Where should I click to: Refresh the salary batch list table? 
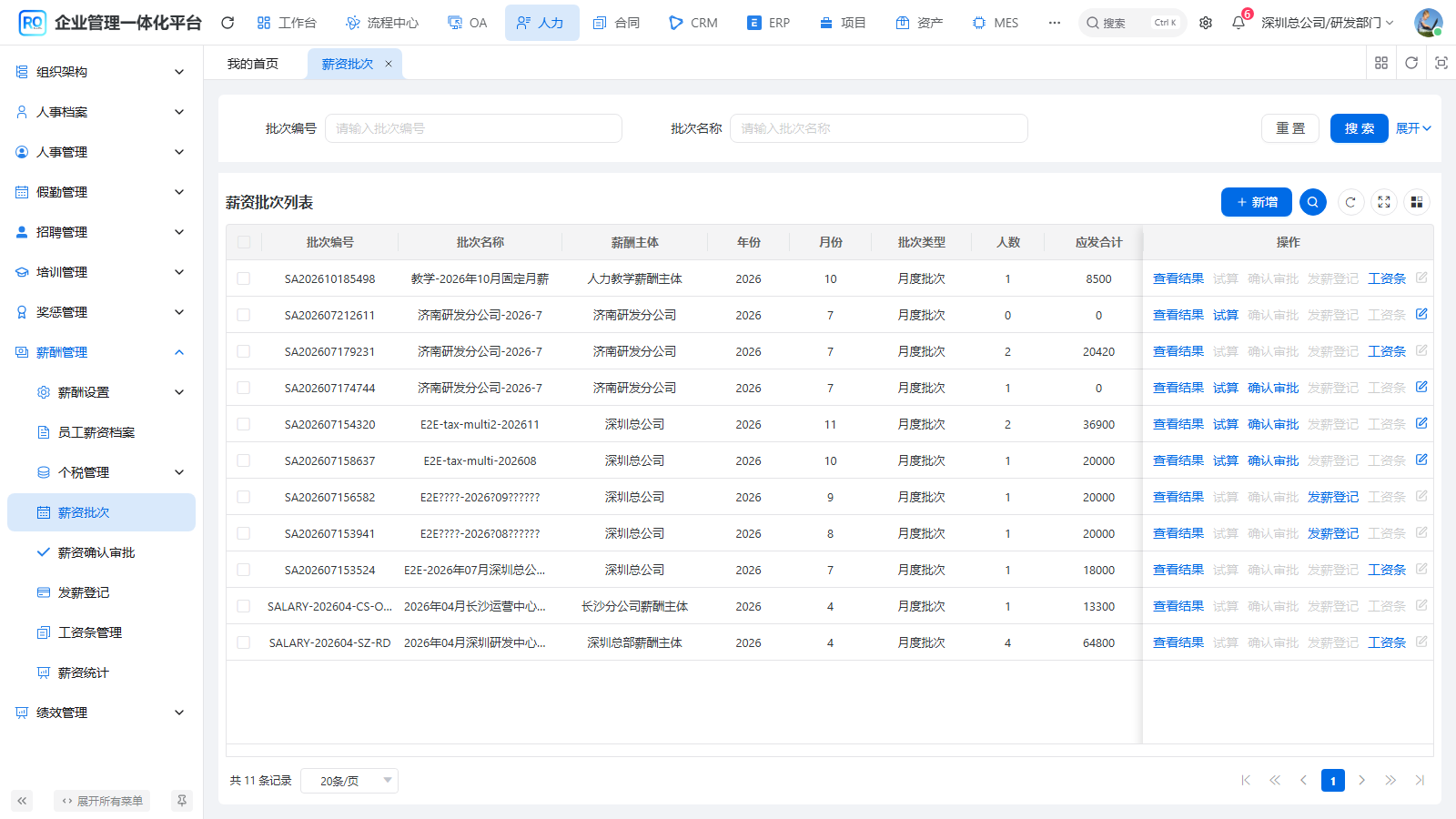(x=1350, y=202)
